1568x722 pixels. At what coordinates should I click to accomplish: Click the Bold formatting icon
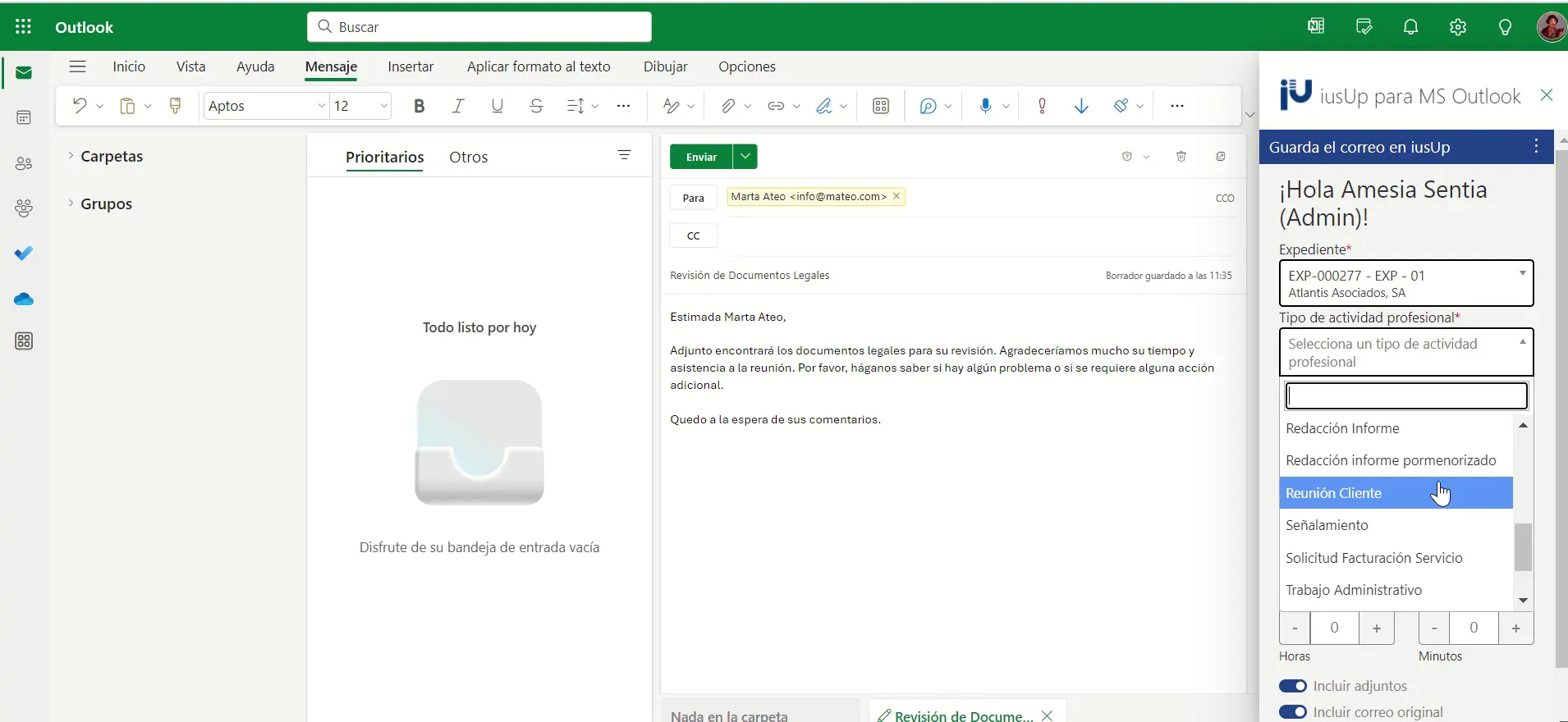[420, 106]
